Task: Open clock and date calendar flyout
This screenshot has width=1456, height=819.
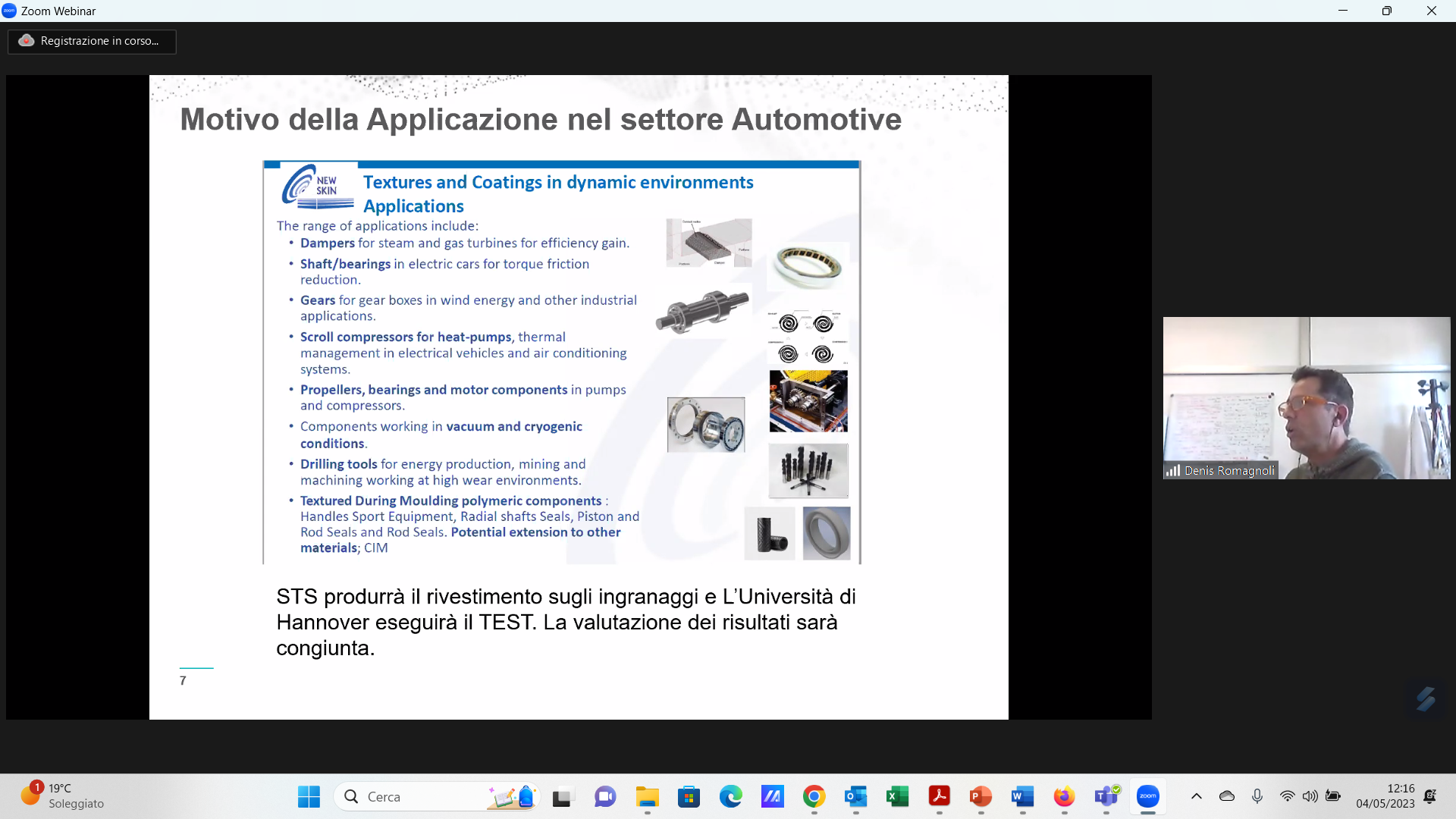Action: 1385,796
